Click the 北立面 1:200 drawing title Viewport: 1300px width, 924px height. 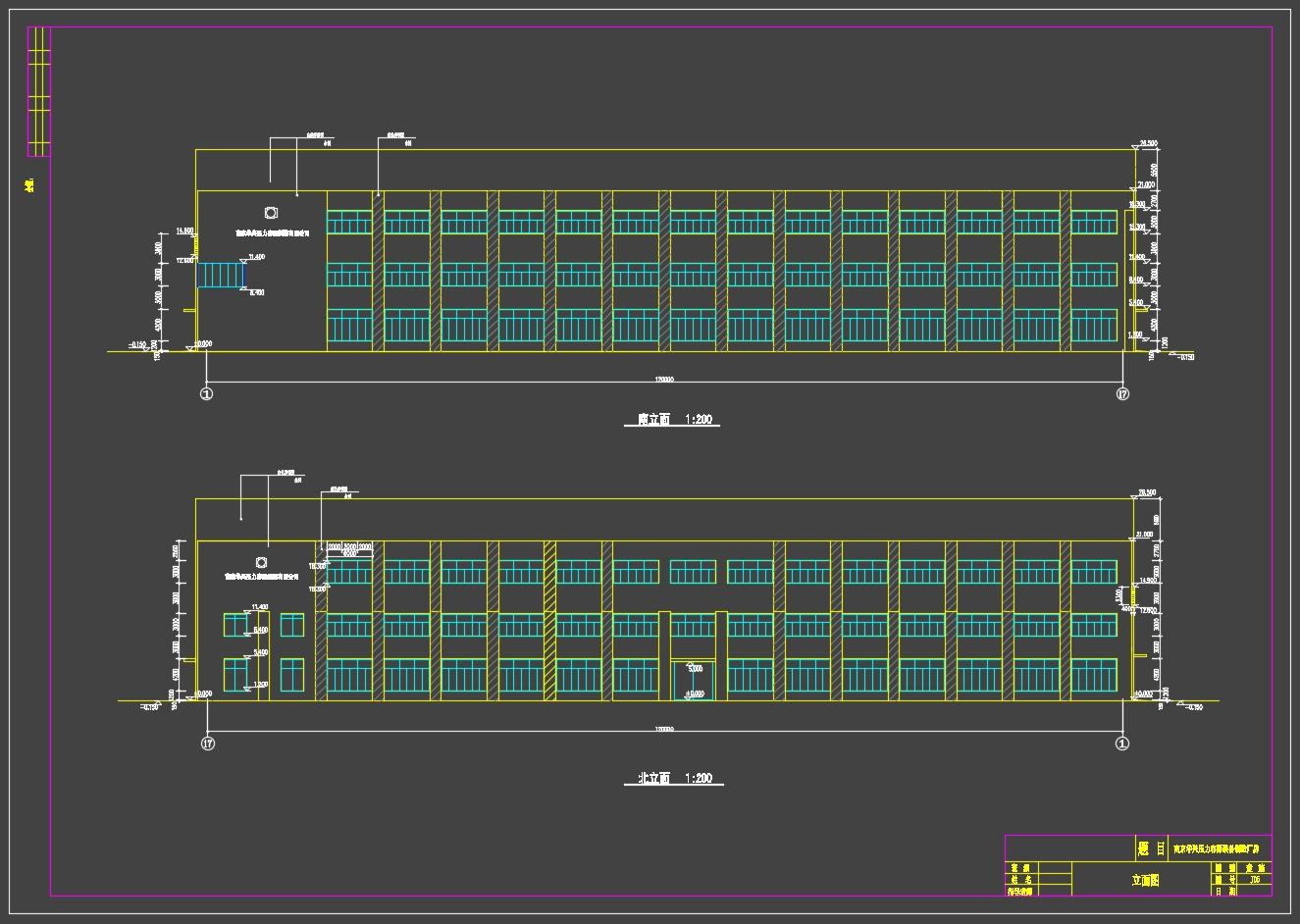coord(674,779)
